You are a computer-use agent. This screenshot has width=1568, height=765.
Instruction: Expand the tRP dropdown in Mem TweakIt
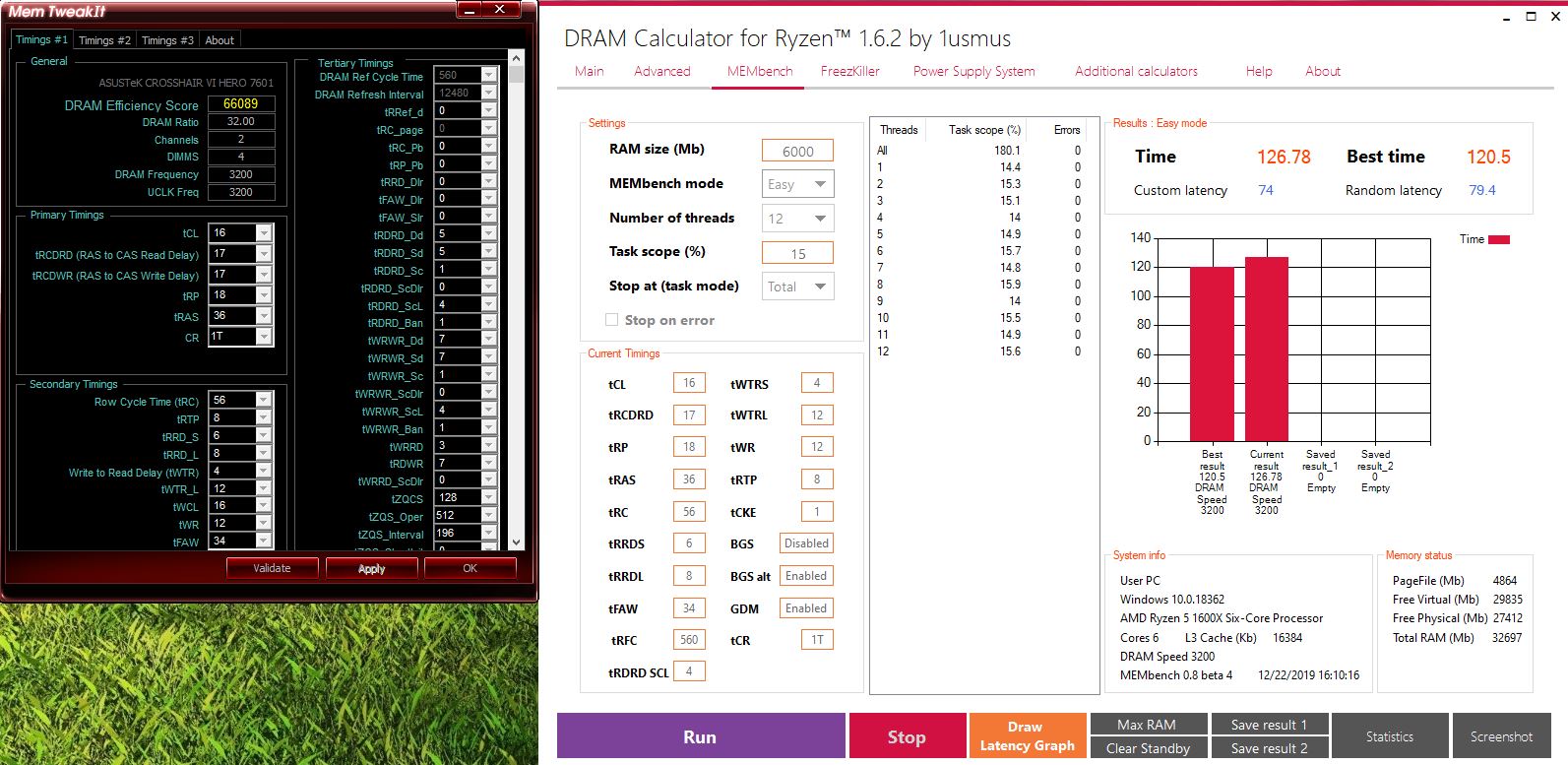pos(264,295)
